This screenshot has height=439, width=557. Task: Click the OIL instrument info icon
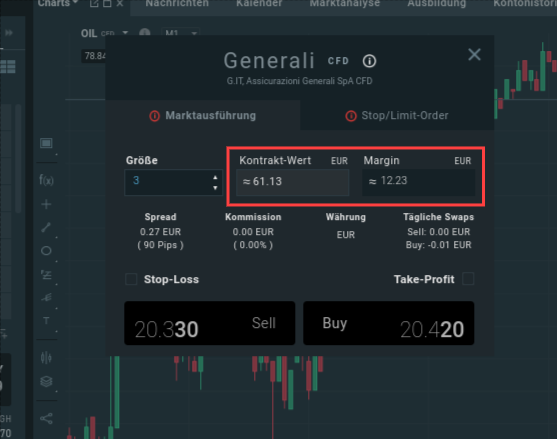(x=145, y=33)
